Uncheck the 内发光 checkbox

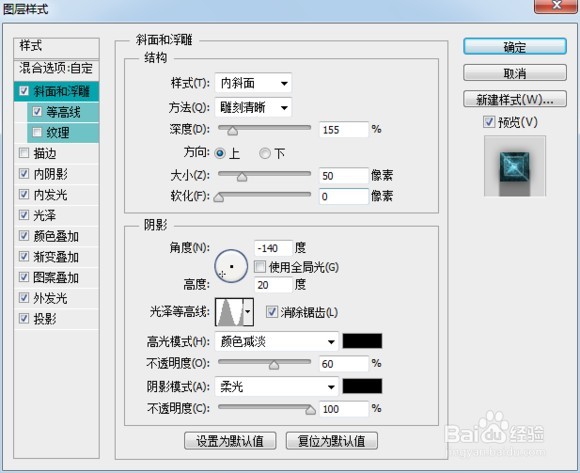coord(24,194)
